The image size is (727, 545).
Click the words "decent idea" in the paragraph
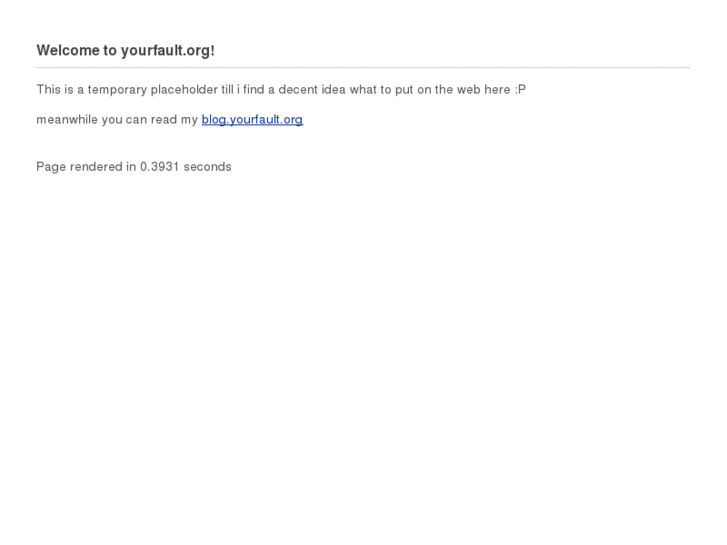click(x=312, y=90)
